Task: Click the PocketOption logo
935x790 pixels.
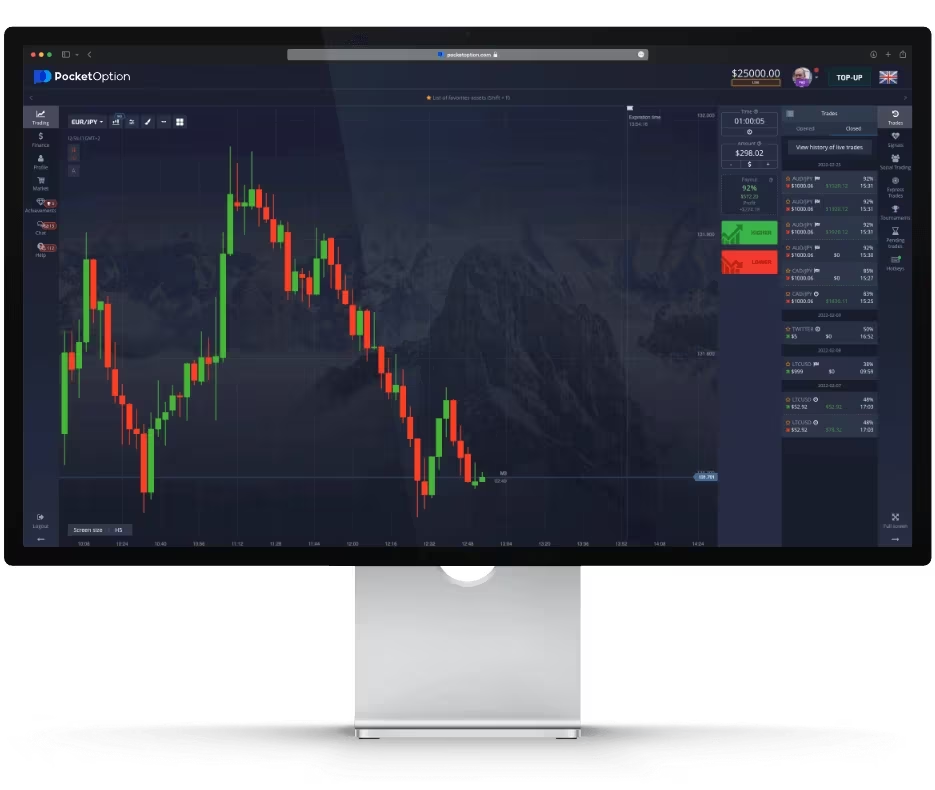Action: (82, 76)
